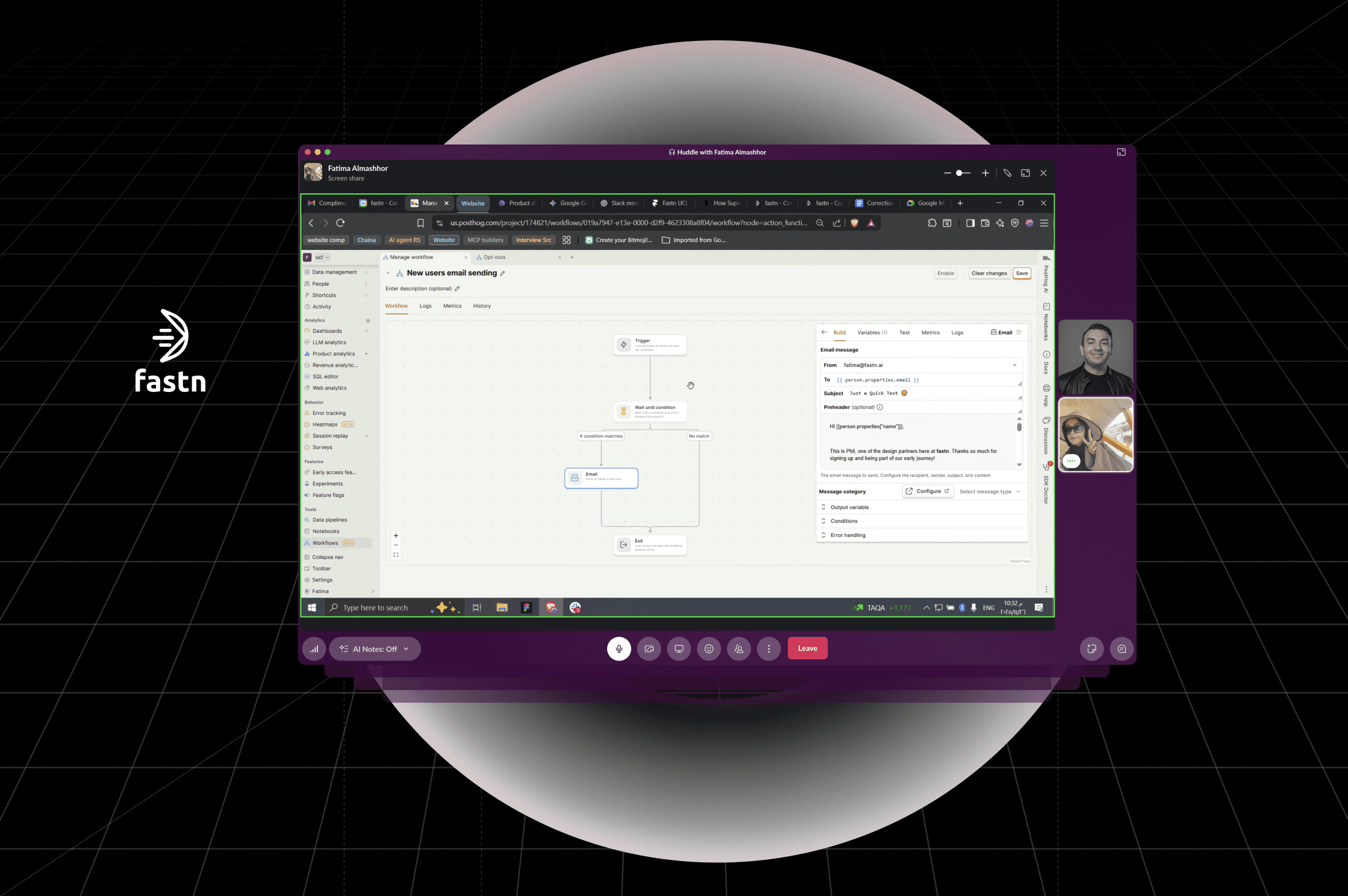Expand the AI Notes: Off dropdown
The height and width of the screenshot is (896, 1348).
coord(375,649)
